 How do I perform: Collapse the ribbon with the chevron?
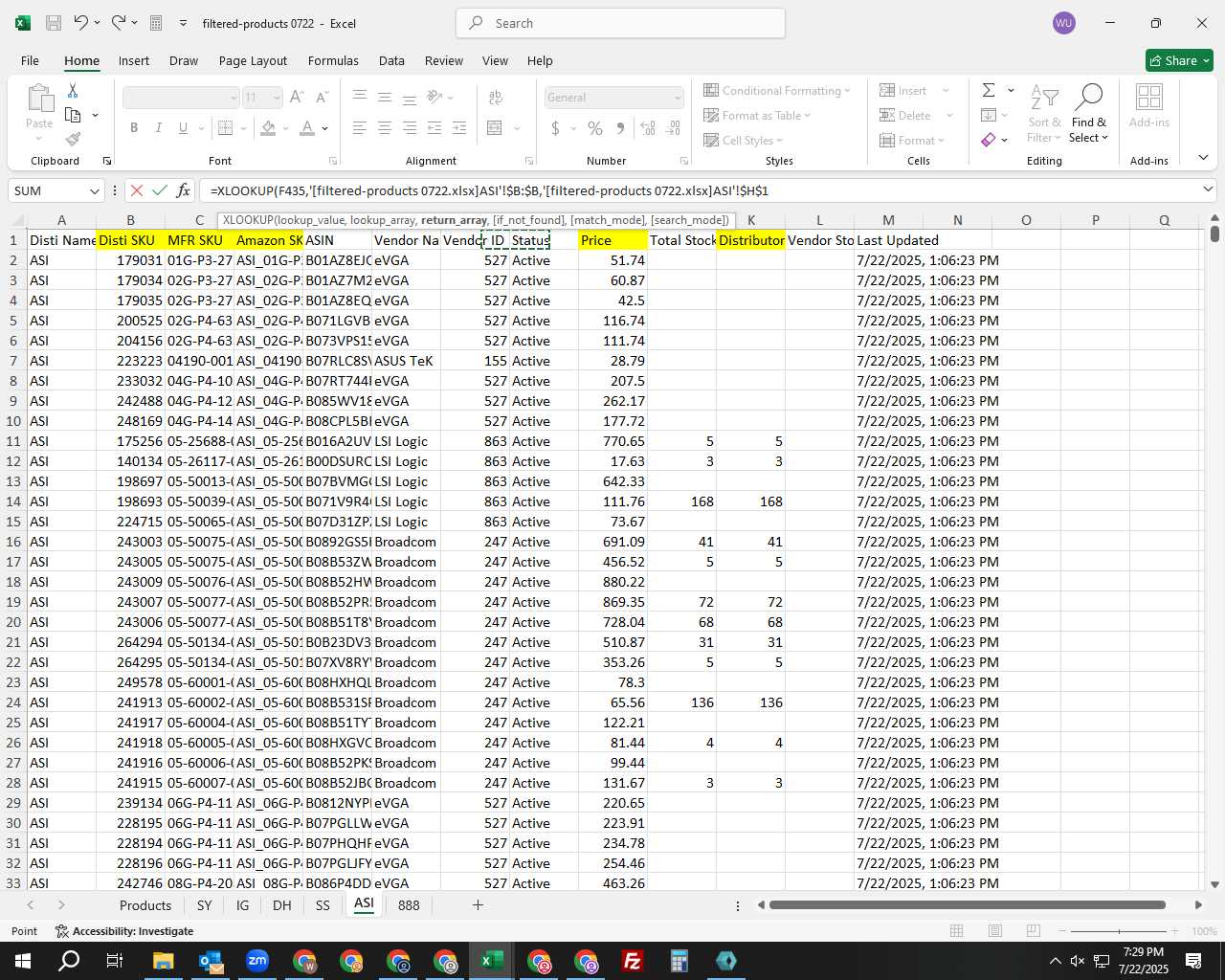(1203, 158)
